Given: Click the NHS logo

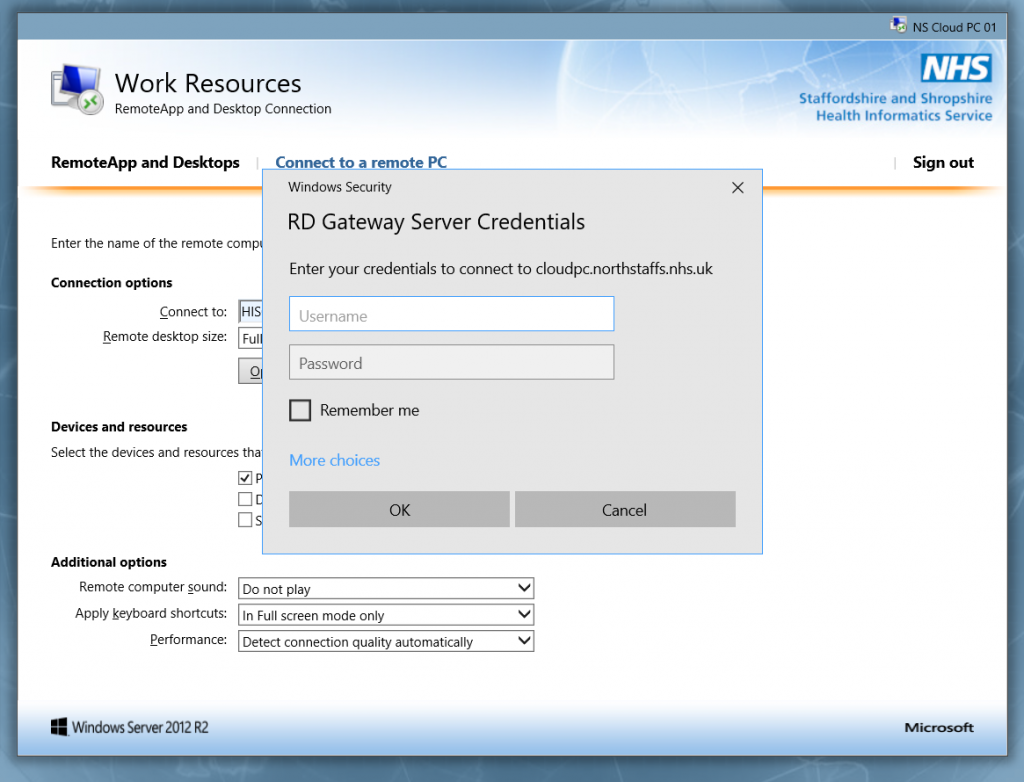Looking at the screenshot, I should 955,68.
